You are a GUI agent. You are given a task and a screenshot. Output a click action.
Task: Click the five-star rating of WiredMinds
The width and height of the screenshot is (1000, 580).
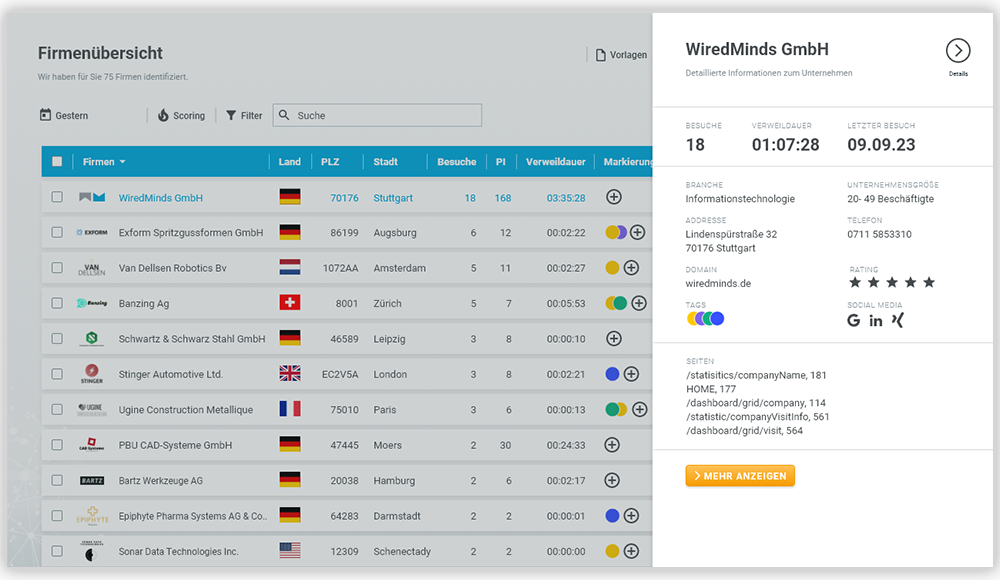892,282
